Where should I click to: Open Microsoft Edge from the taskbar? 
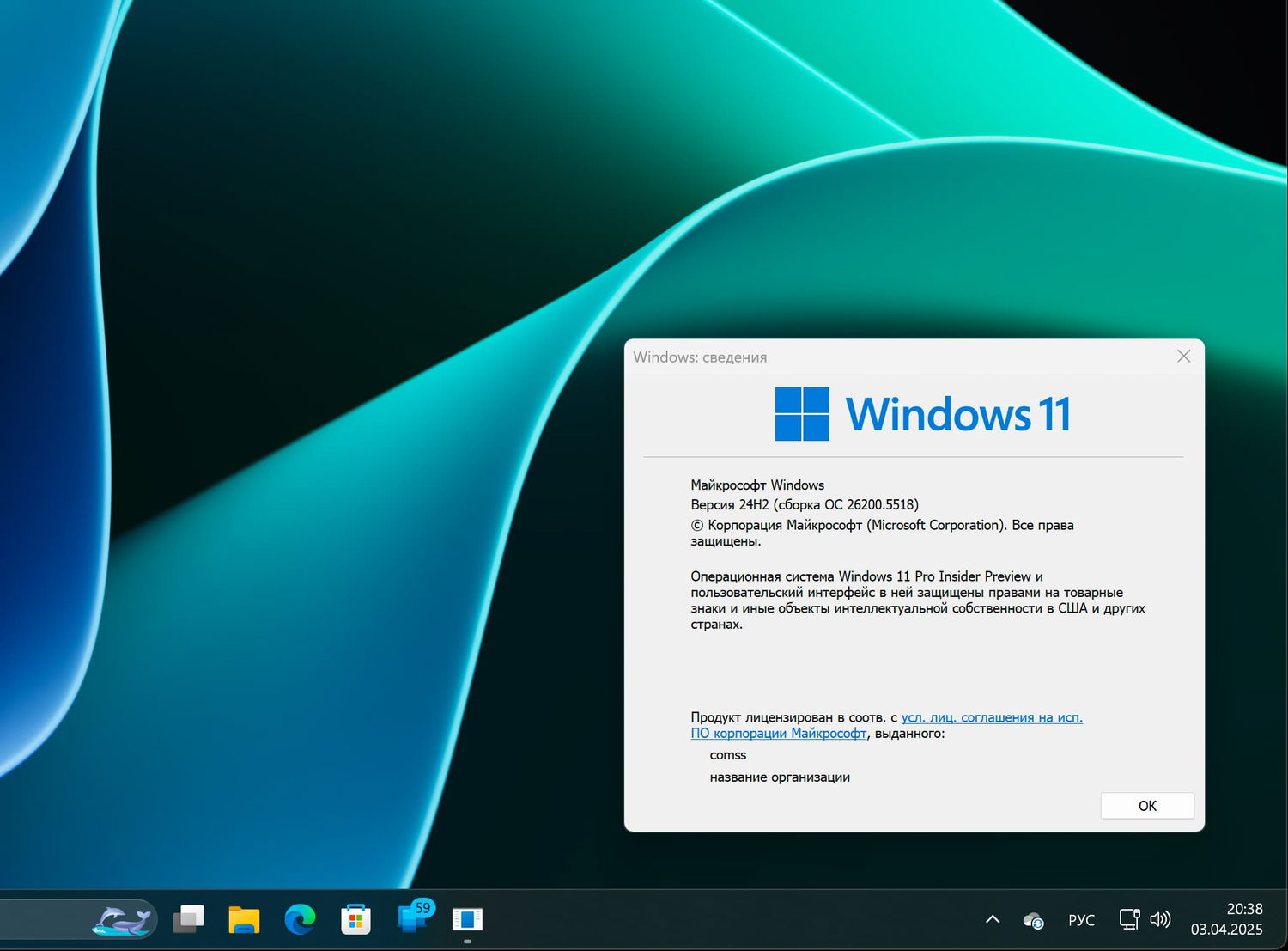[x=299, y=919]
